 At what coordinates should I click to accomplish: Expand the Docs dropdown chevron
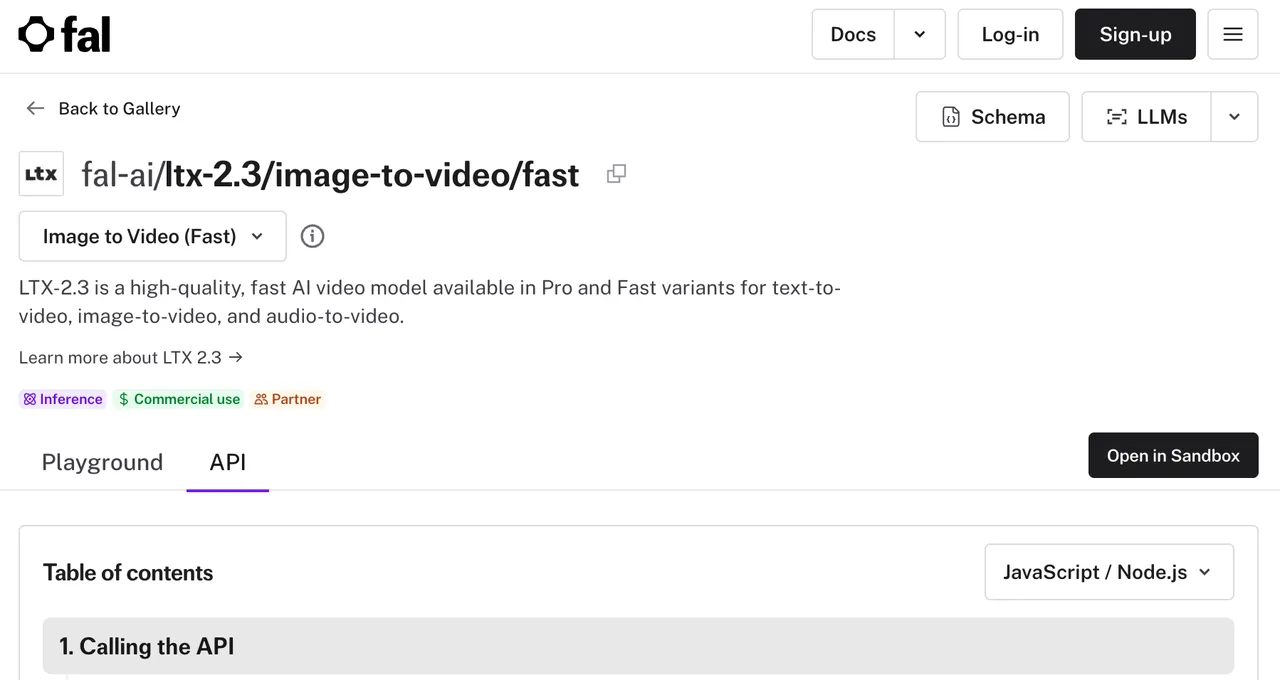[920, 34]
